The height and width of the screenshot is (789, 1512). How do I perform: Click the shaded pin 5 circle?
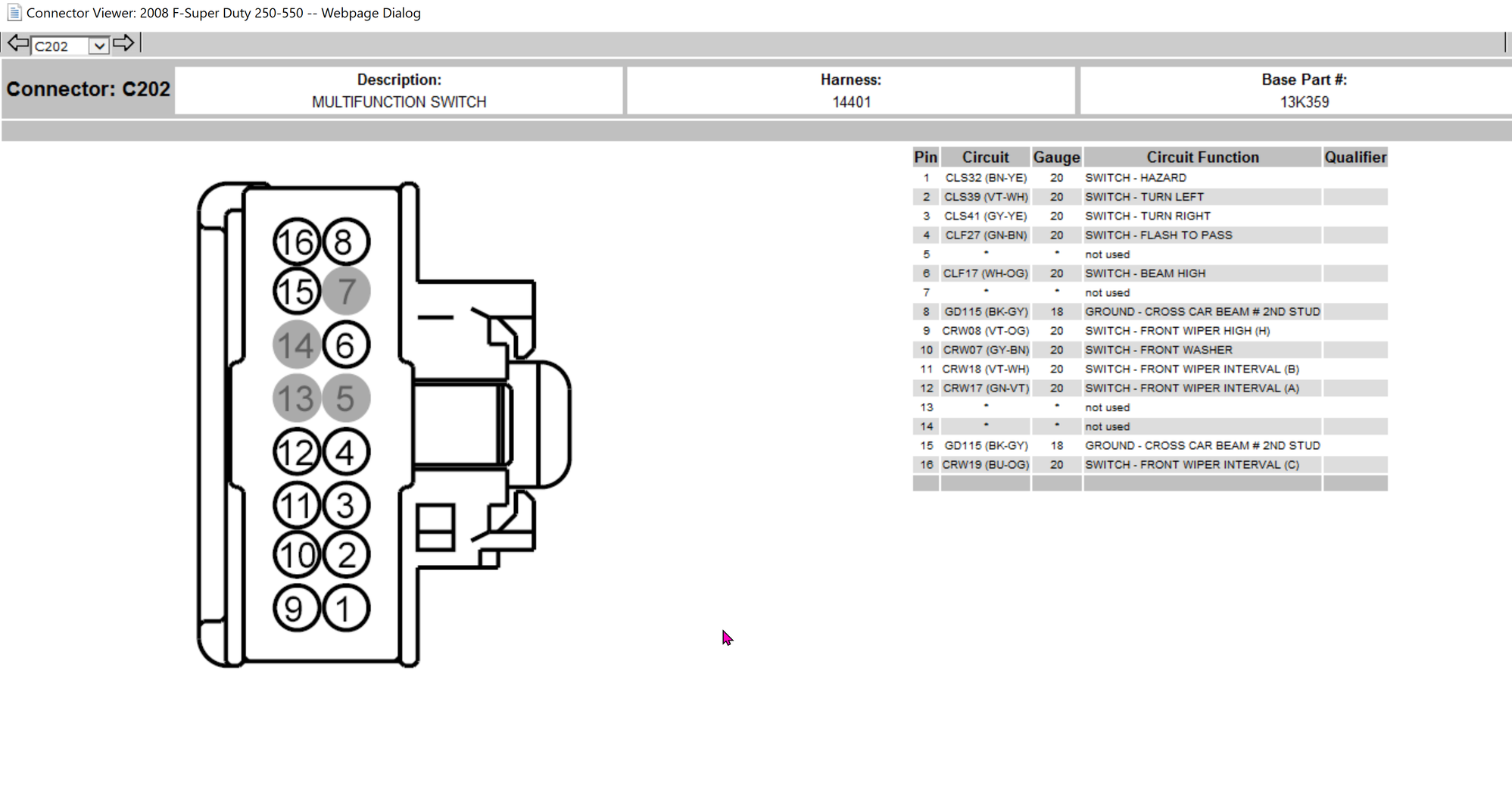pos(346,397)
